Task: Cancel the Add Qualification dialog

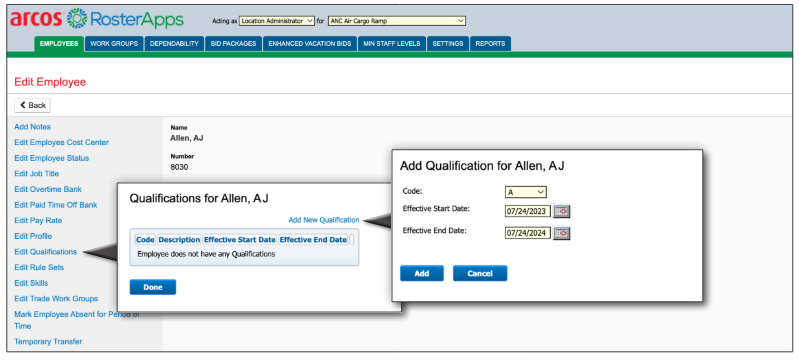Action: pos(480,273)
